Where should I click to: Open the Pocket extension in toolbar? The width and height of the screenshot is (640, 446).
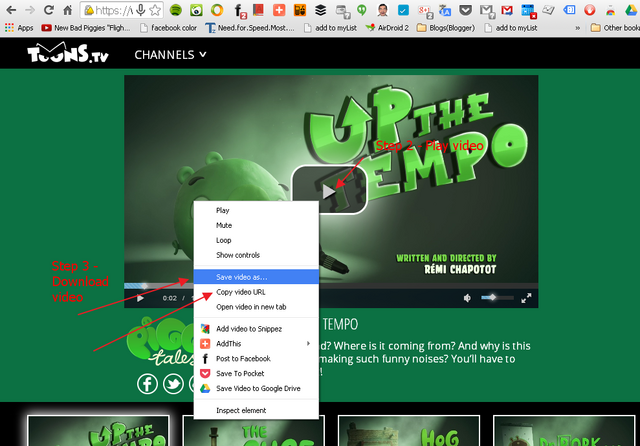click(465, 10)
